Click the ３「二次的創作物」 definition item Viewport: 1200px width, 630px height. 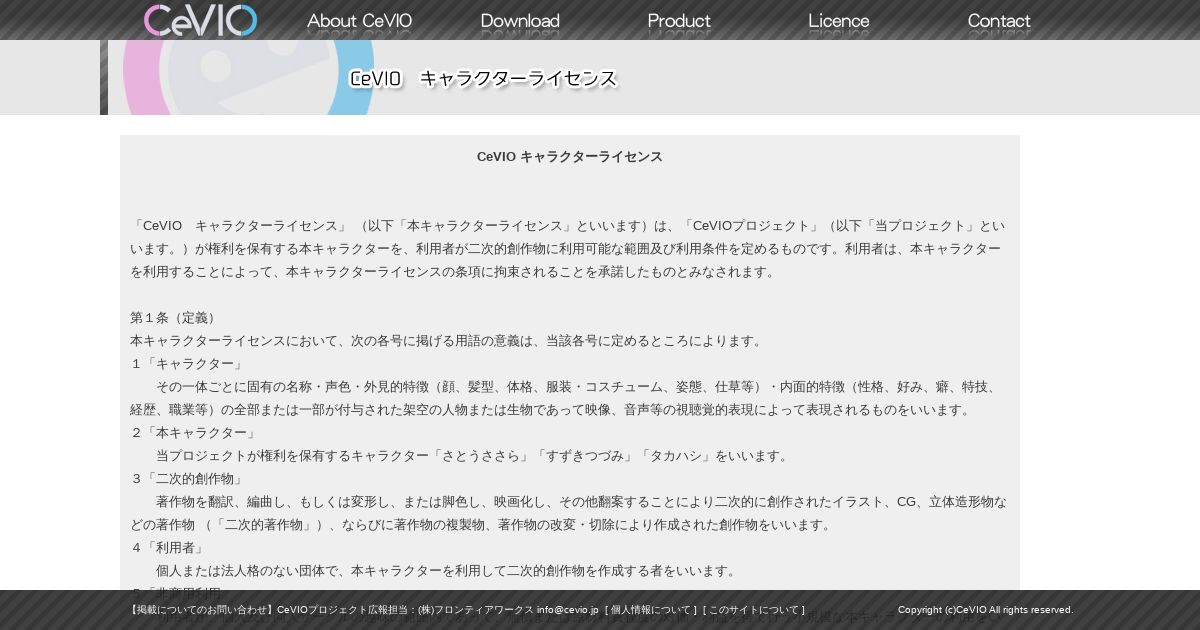tap(188, 479)
